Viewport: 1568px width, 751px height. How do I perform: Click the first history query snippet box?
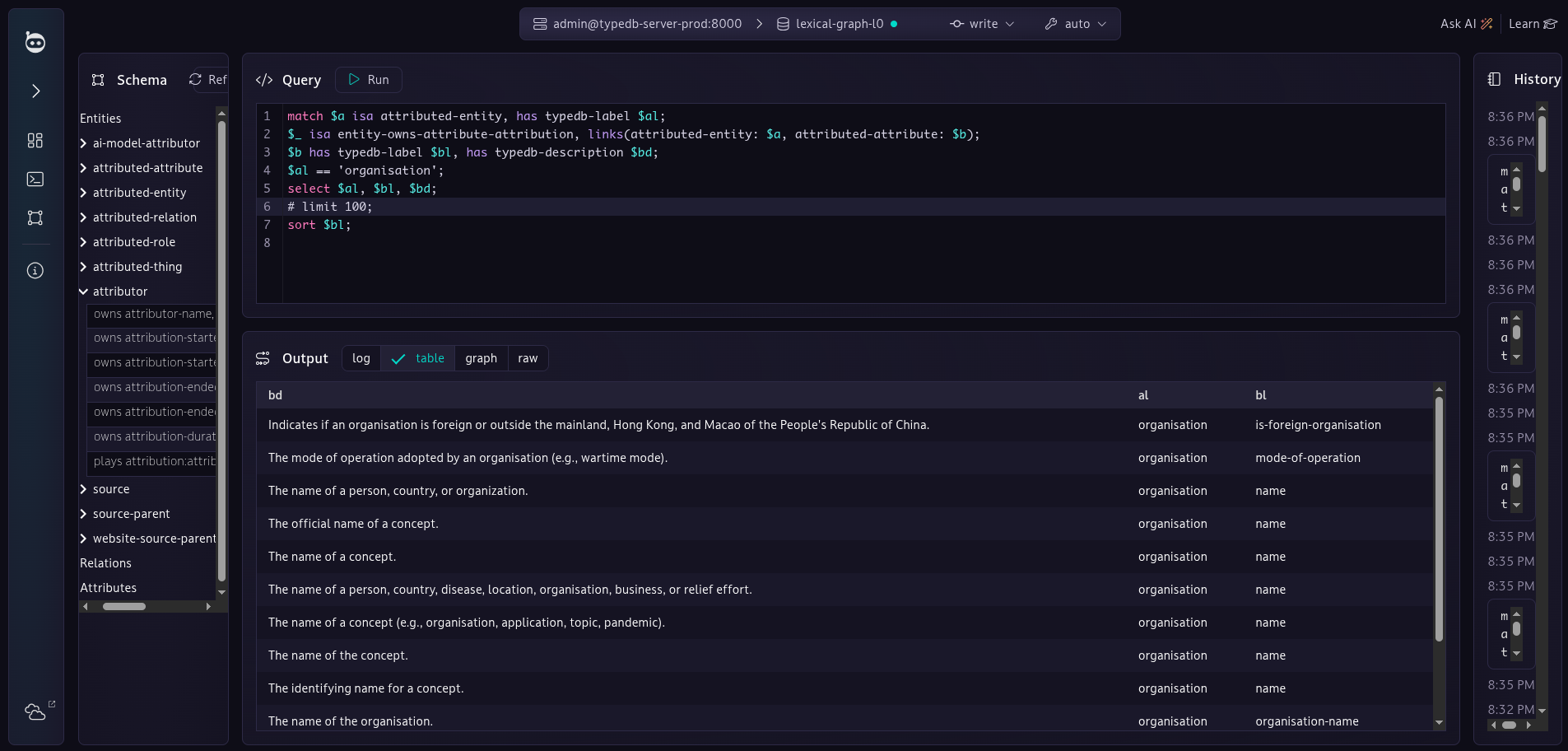pos(1510,189)
